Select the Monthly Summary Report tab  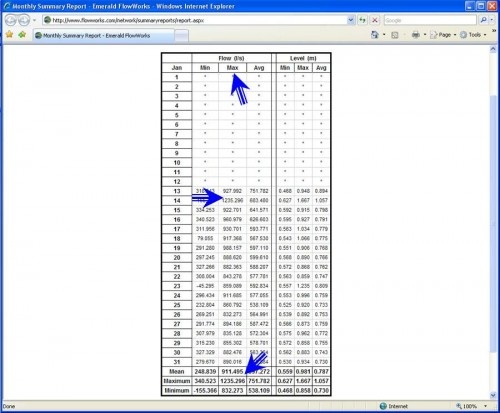[103, 35]
